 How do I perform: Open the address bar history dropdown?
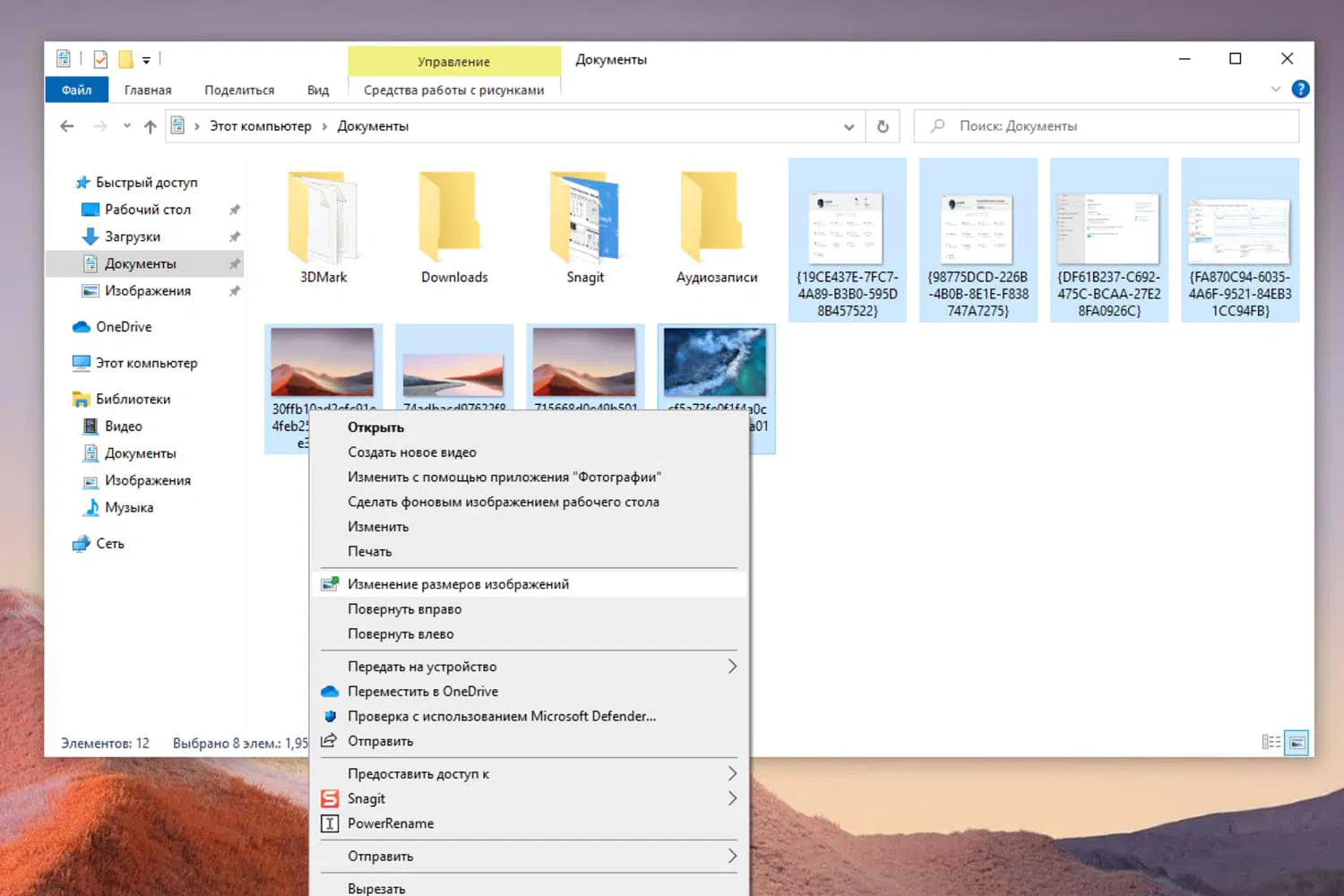849,126
